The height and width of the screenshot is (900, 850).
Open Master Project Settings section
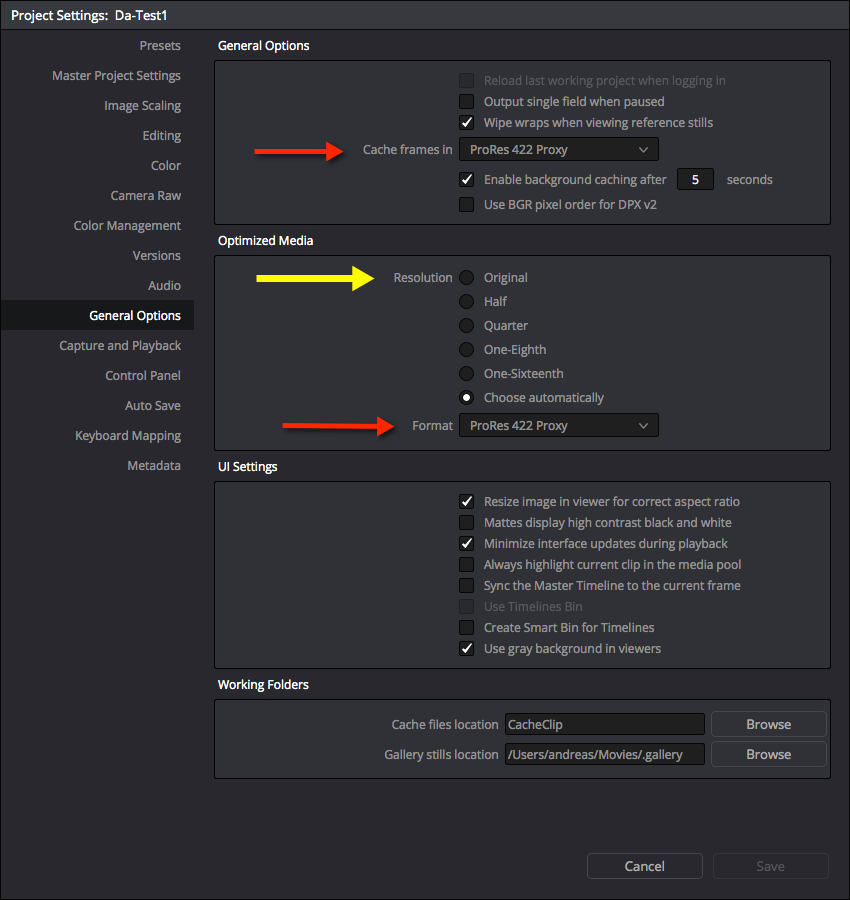[116, 76]
